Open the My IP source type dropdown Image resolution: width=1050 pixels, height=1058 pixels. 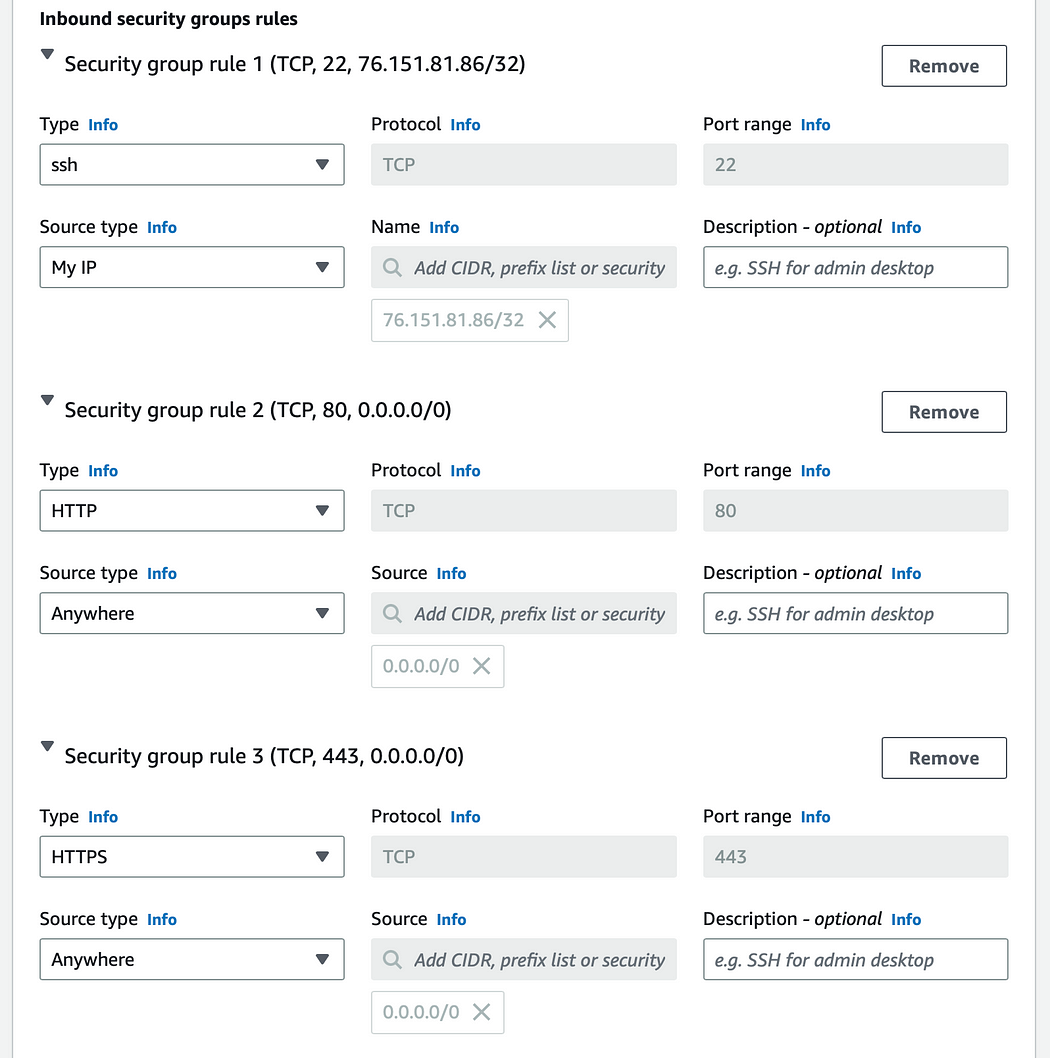pyautogui.click(x=192, y=267)
